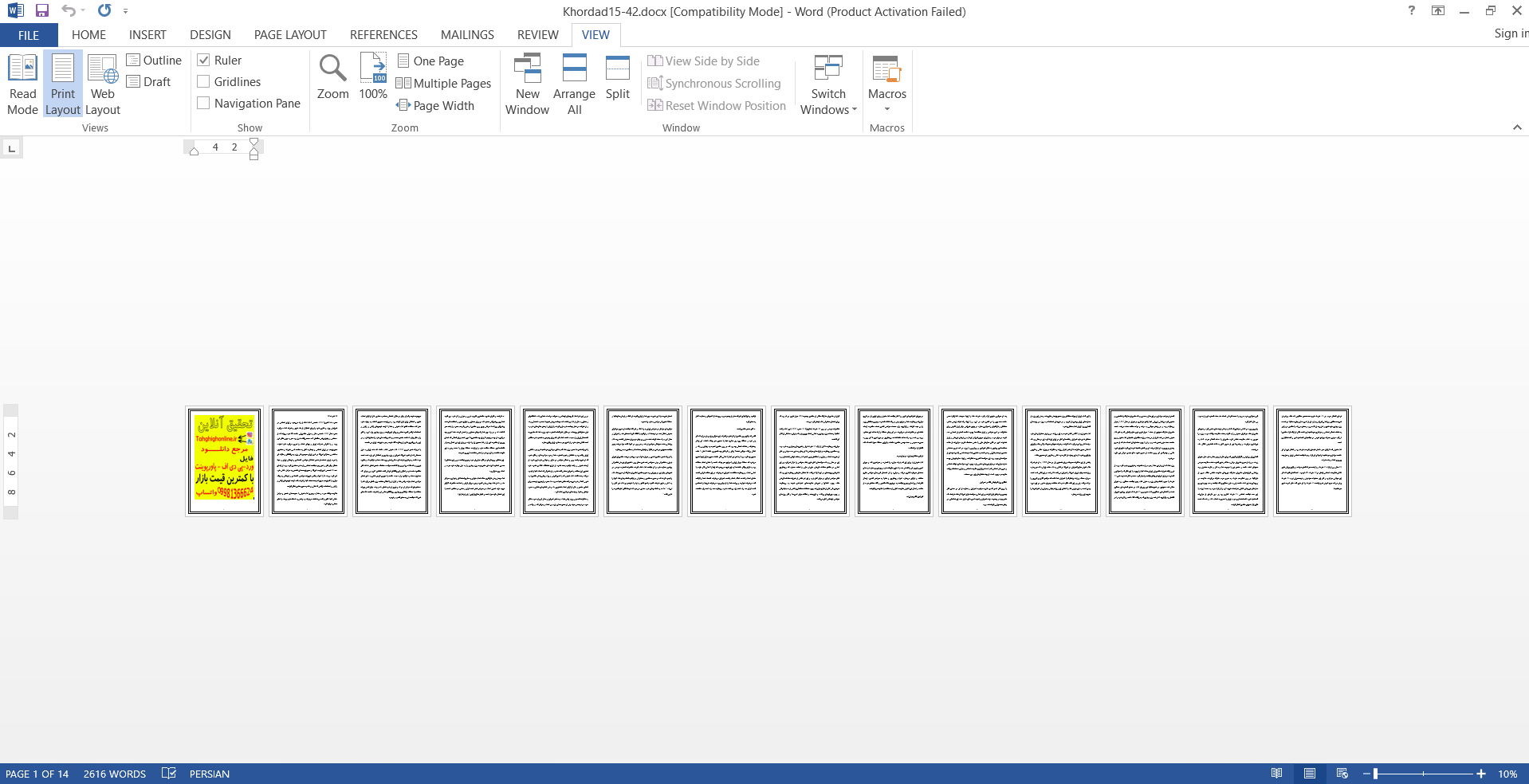The width and height of the screenshot is (1529, 784).
Task: Open the Macros menu
Action: point(886,84)
